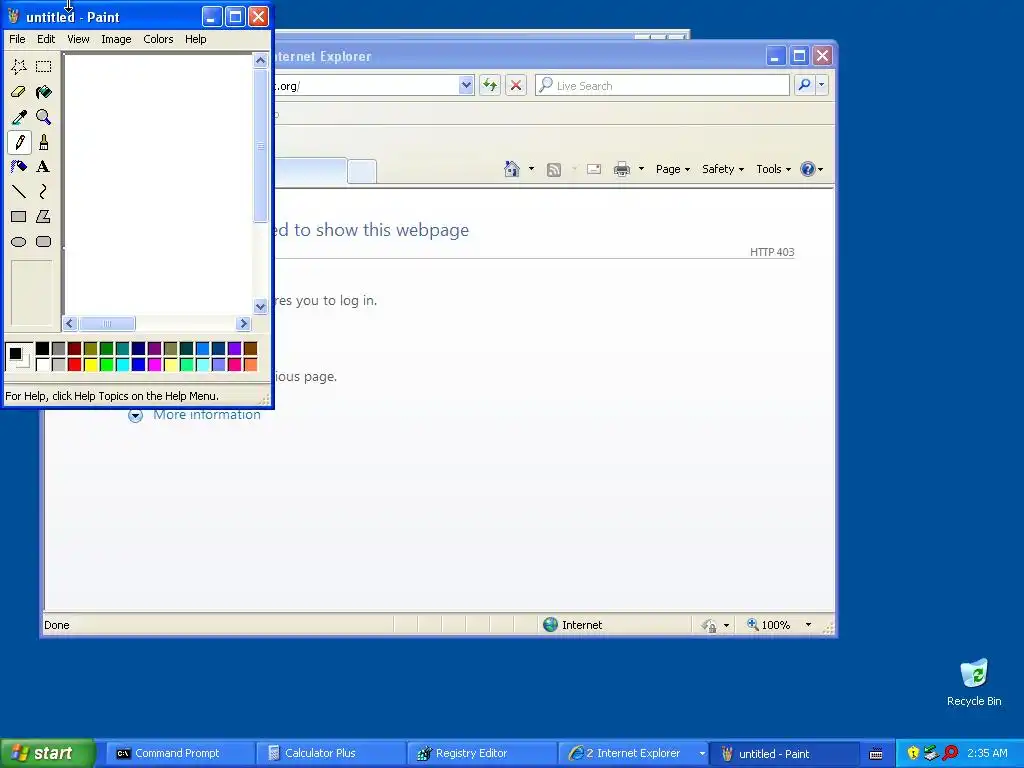Pick the Rectangle shape tool in Paint
The image size is (1024, 768).
tap(19, 216)
